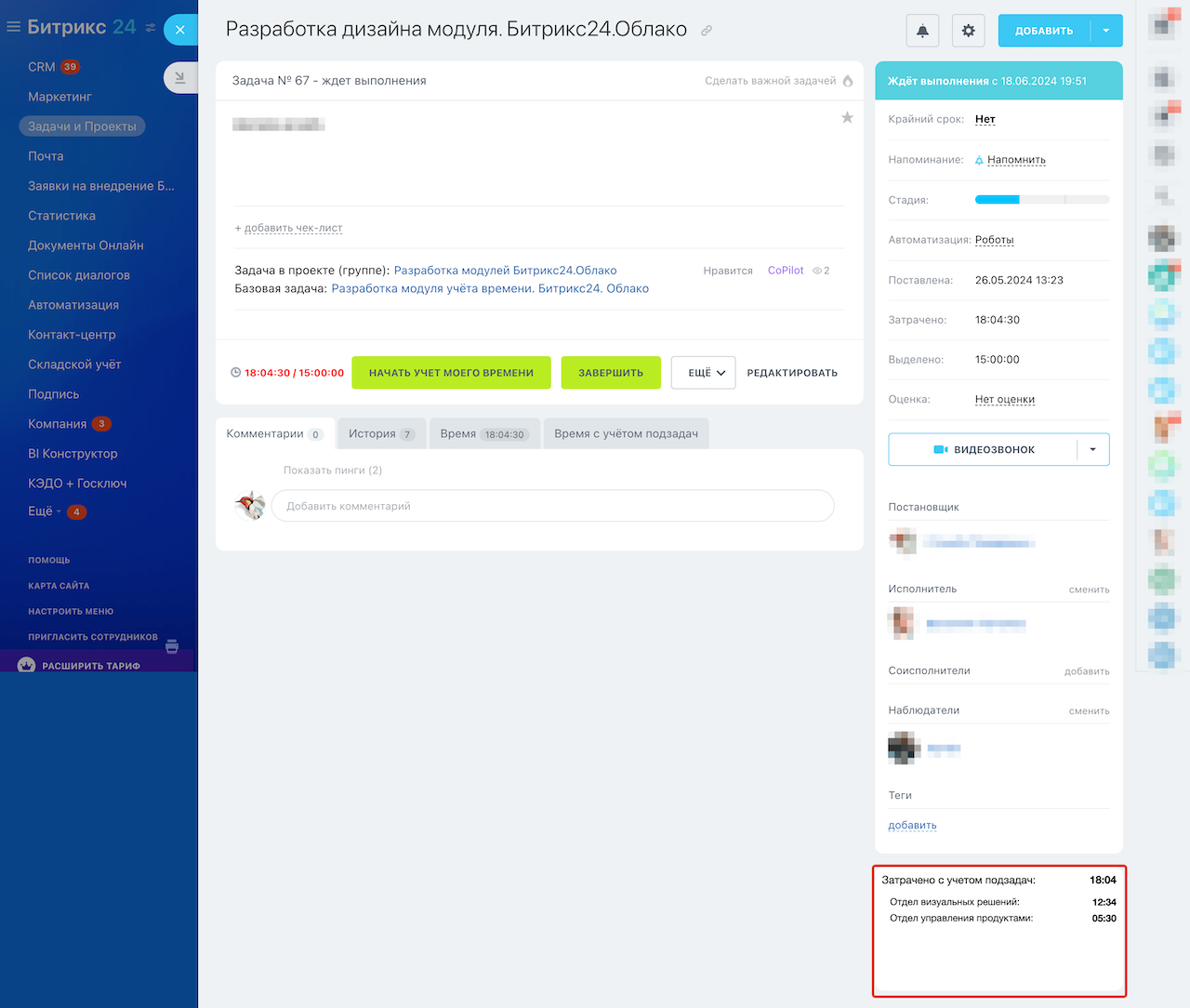Click the red 39 badge next to CRM
This screenshot has width=1190, height=1008.
pyautogui.click(x=70, y=67)
